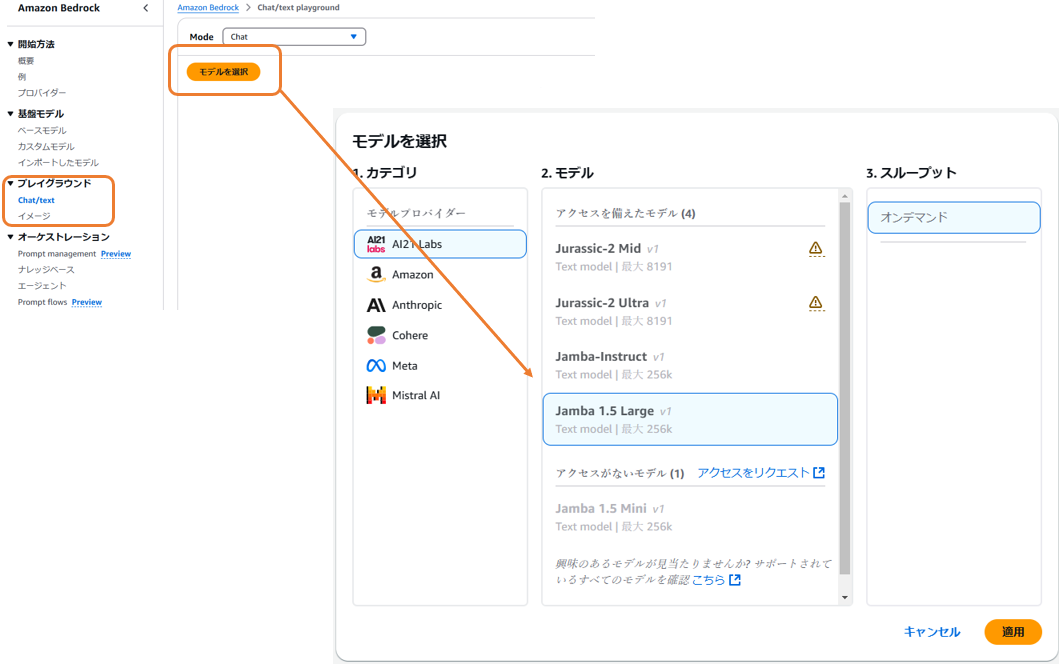
Task: Open プロバイダー in the sidebar
Action: [x=42, y=93]
